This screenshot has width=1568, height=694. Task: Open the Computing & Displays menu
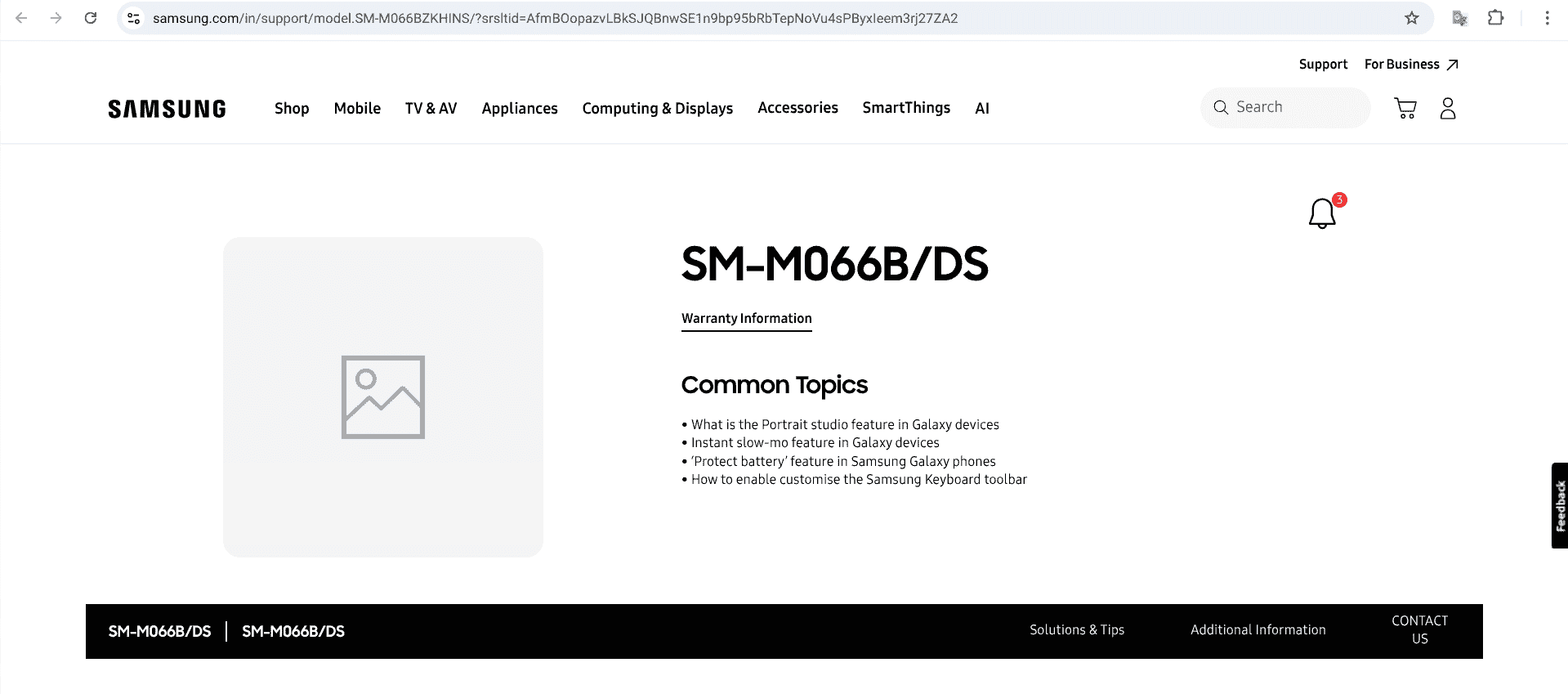point(657,109)
